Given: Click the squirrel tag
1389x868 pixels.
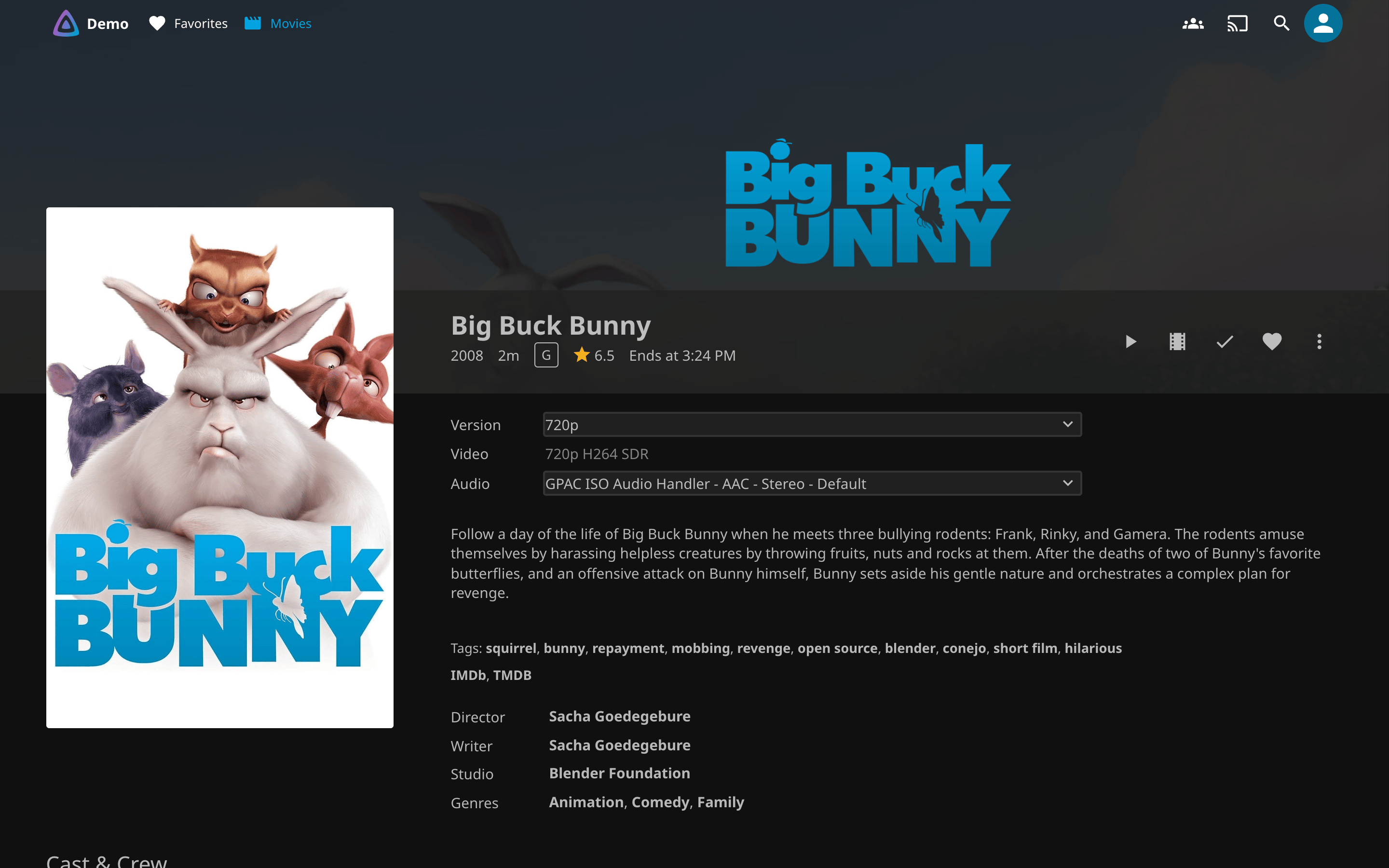Looking at the screenshot, I should pyautogui.click(x=510, y=648).
